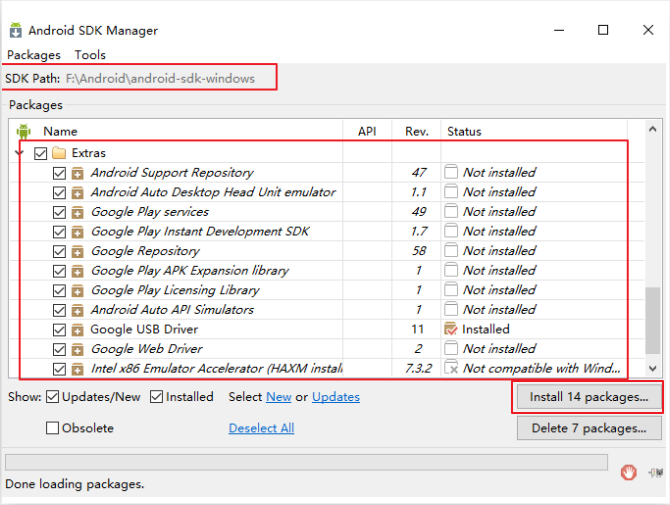This screenshot has width=670, height=505.
Task: Toggle the Updates/New filter checkbox
Action: pos(52,397)
